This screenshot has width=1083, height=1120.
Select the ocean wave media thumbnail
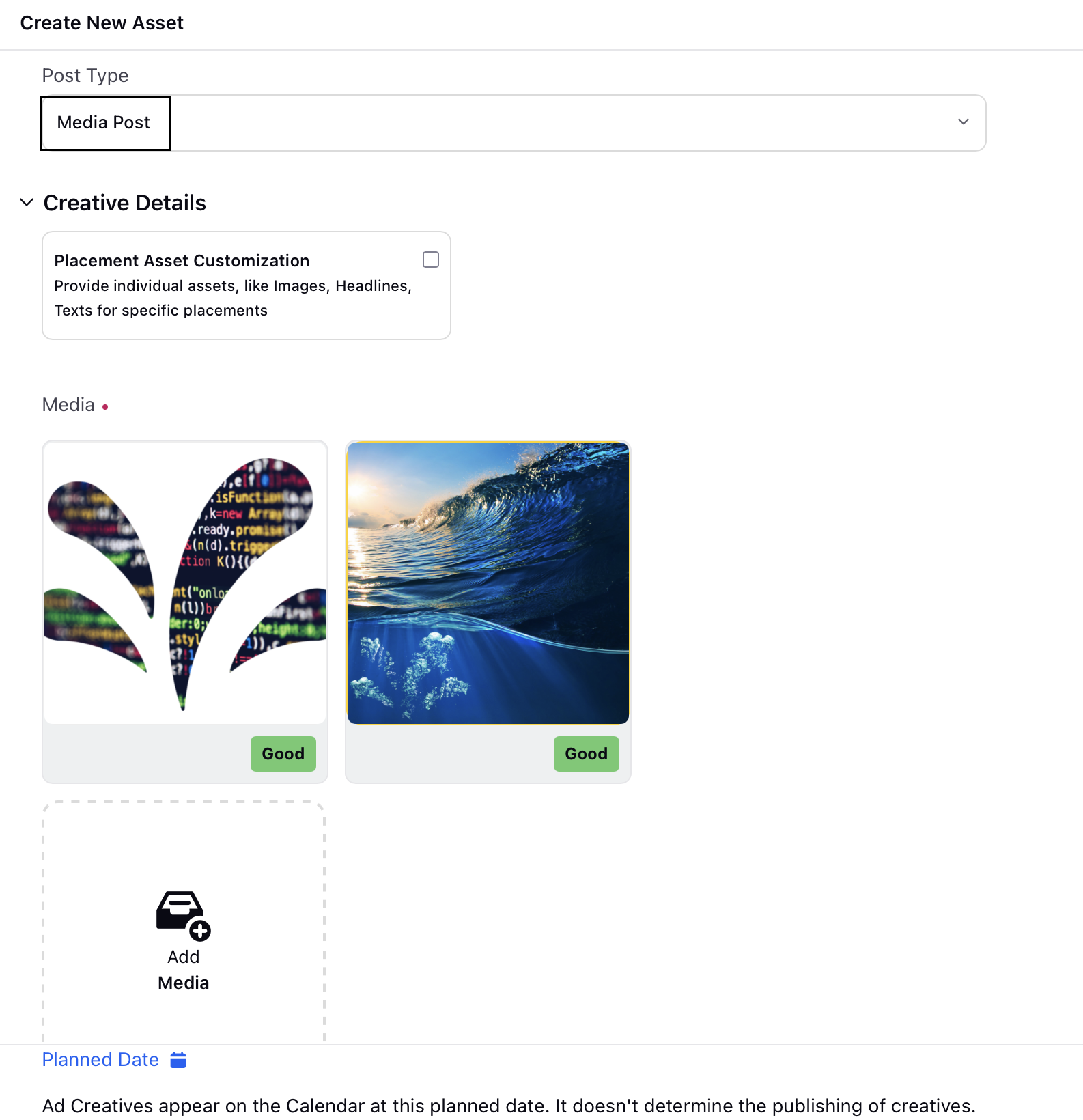pyautogui.click(x=488, y=583)
